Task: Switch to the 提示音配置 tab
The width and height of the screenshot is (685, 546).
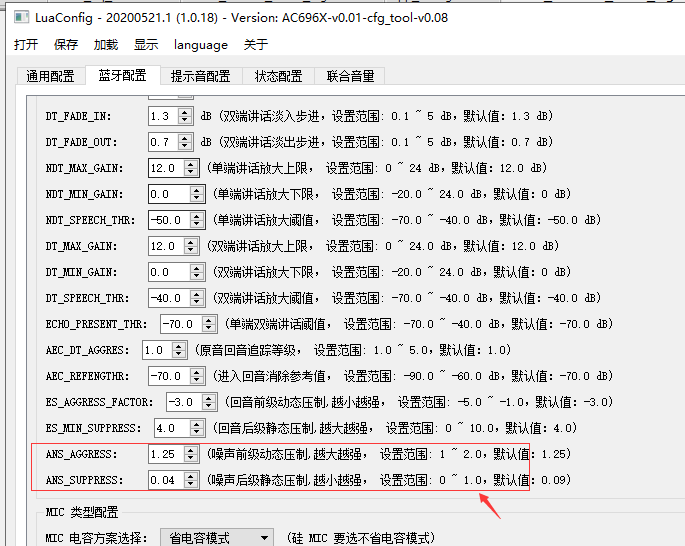Action: pyautogui.click(x=201, y=76)
